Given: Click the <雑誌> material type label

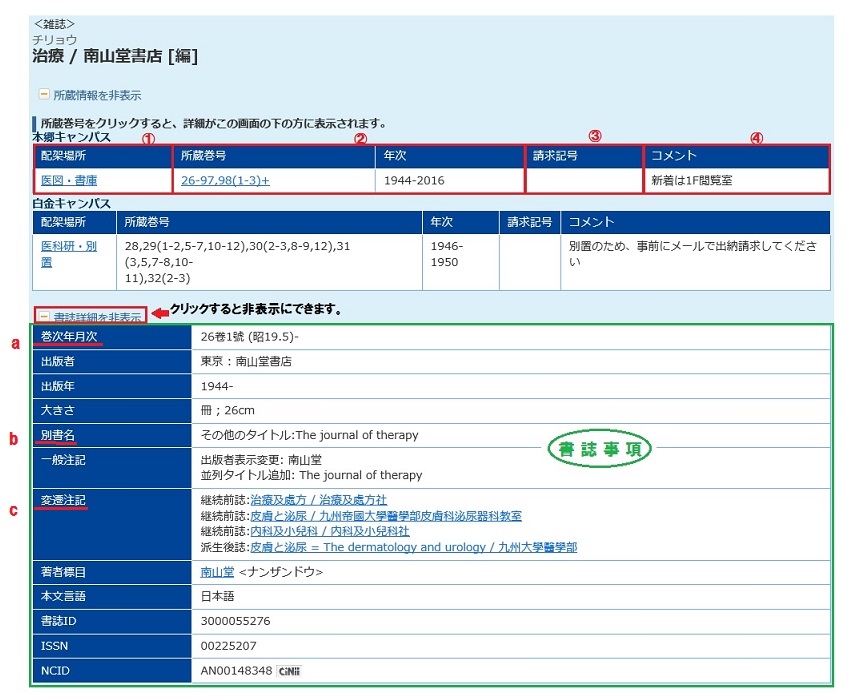Looking at the screenshot, I should pos(54,24).
